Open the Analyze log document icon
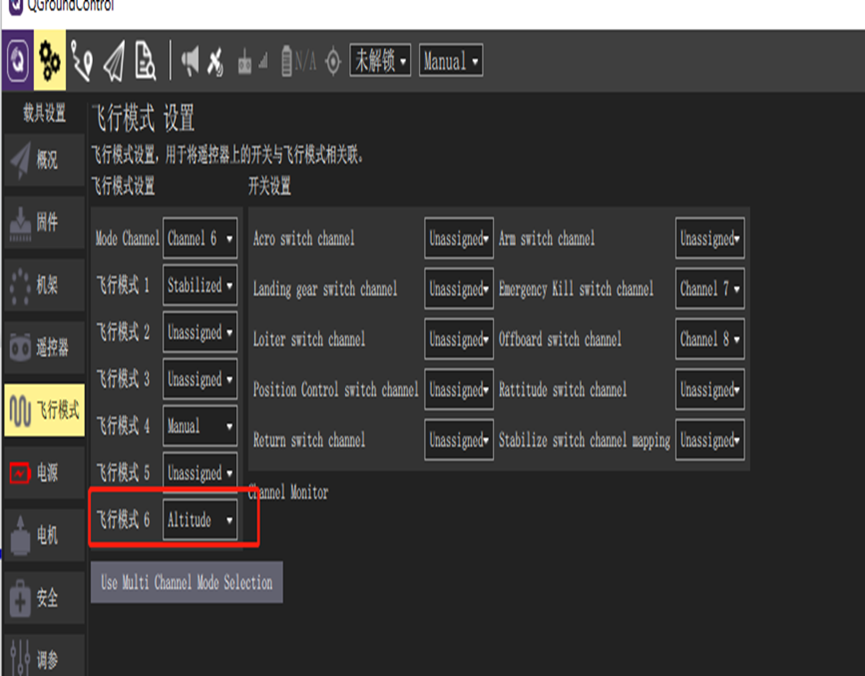Screen dimensions: 865x676 (146, 61)
